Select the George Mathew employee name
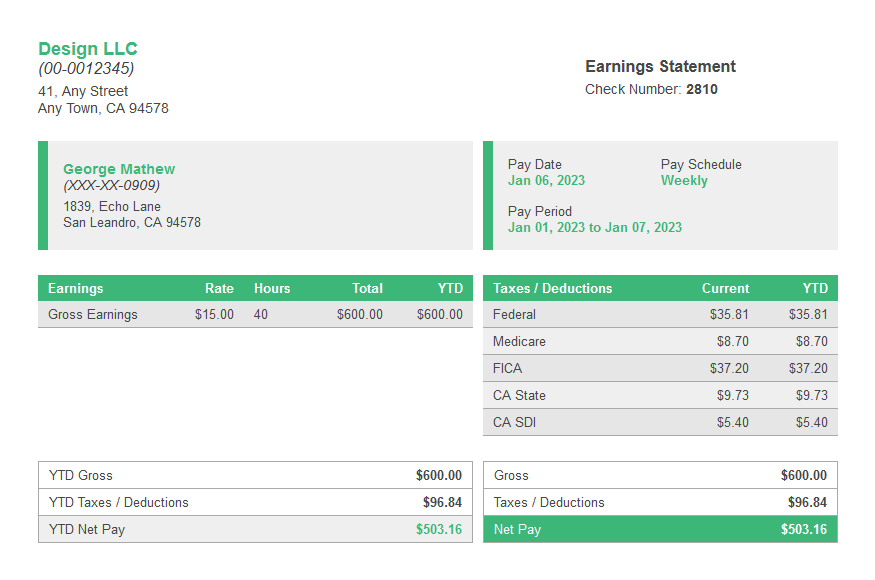Screen dimensions: 875x580 [118, 169]
